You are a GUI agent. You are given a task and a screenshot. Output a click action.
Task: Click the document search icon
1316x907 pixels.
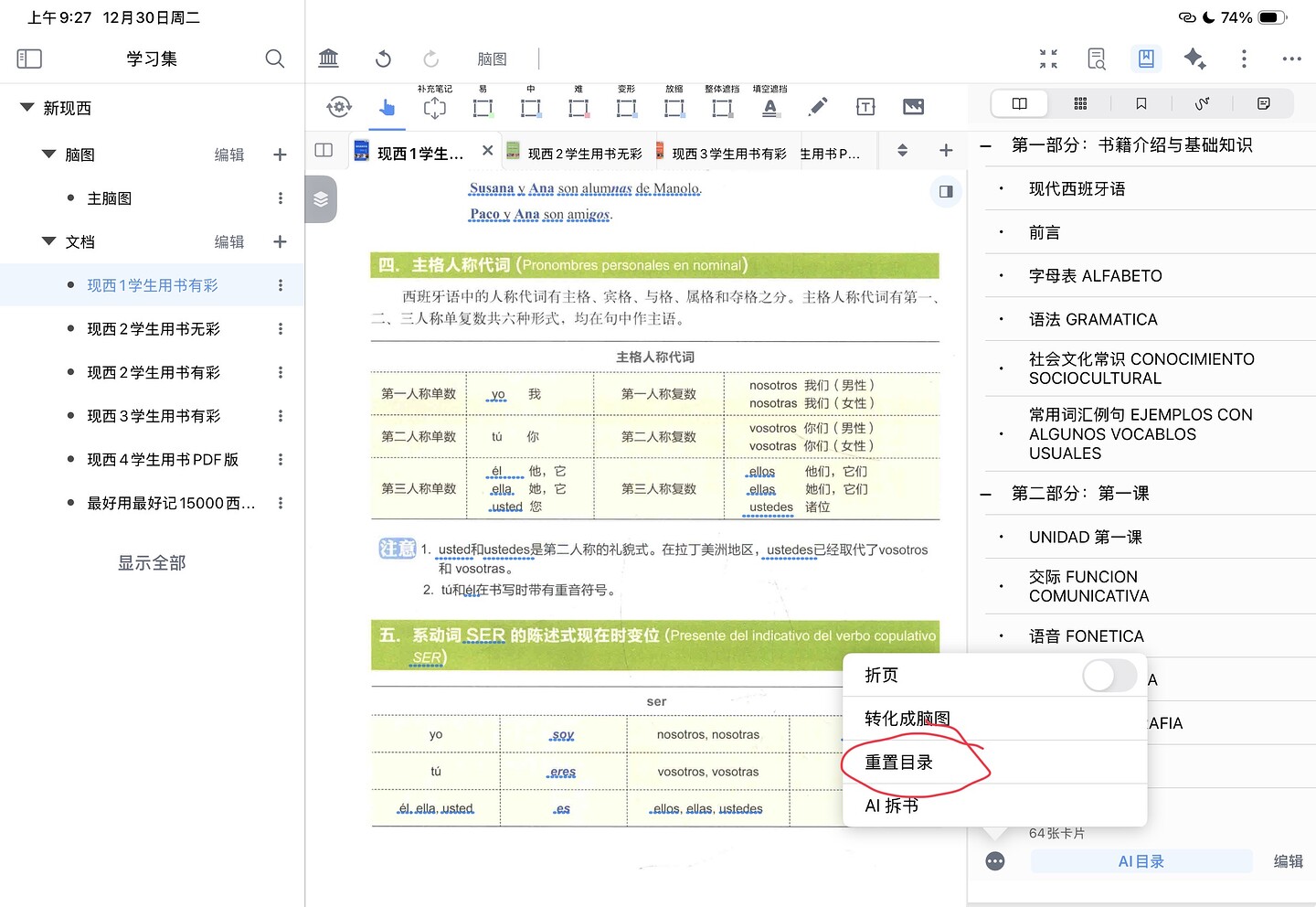1097,59
